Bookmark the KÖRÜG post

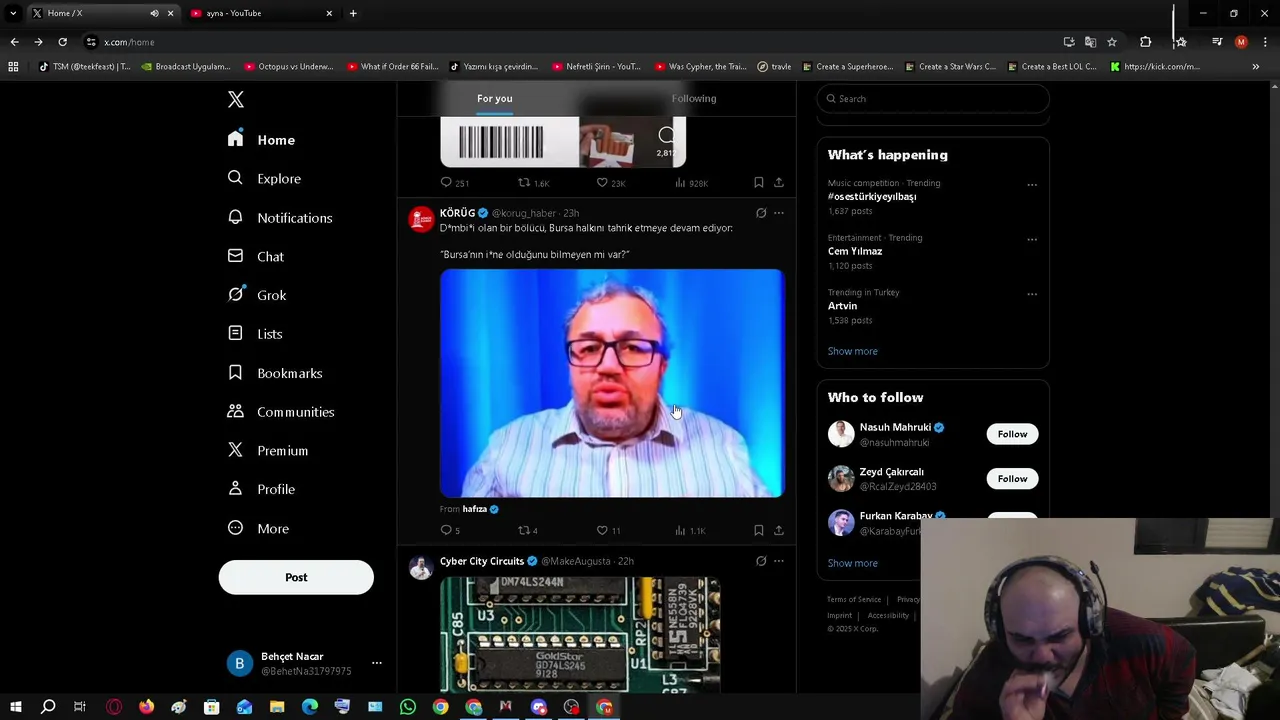coord(759,530)
